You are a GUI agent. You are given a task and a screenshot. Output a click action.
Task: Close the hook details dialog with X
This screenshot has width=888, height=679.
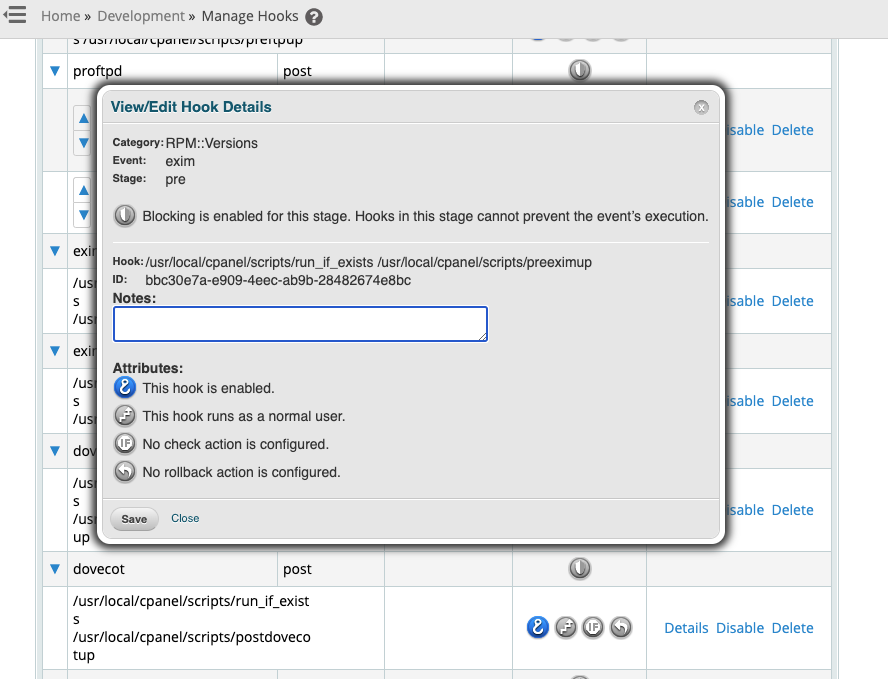[x=701, y=108]
